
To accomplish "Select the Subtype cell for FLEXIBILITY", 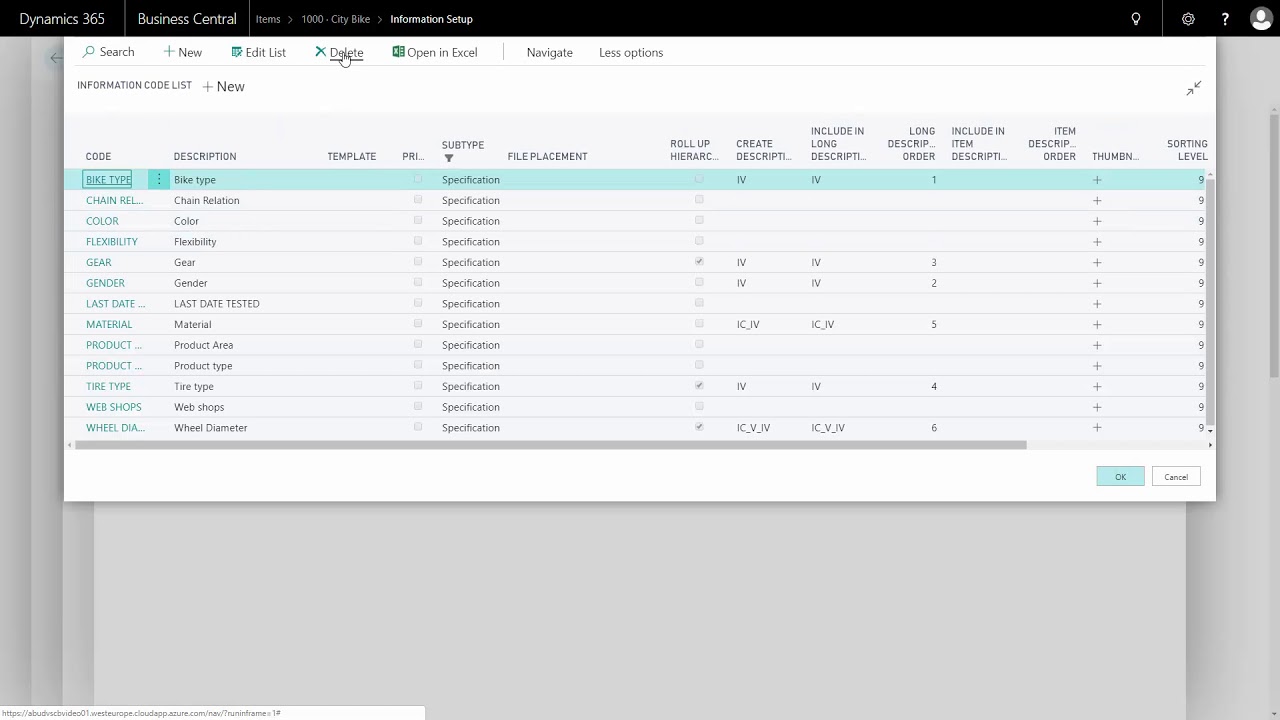I will point(471,242).
